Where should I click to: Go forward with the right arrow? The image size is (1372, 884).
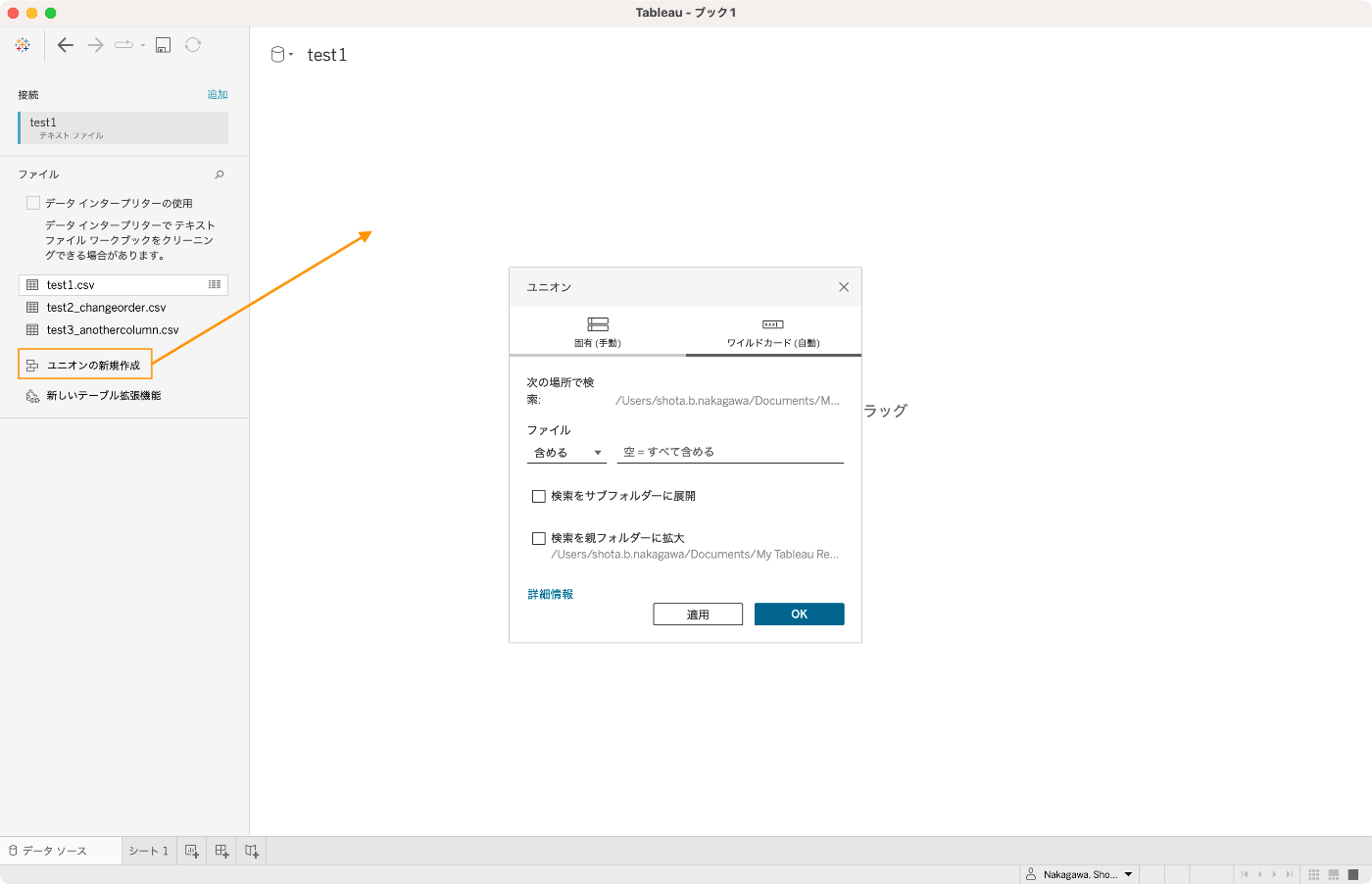click(x=95, y=45)
